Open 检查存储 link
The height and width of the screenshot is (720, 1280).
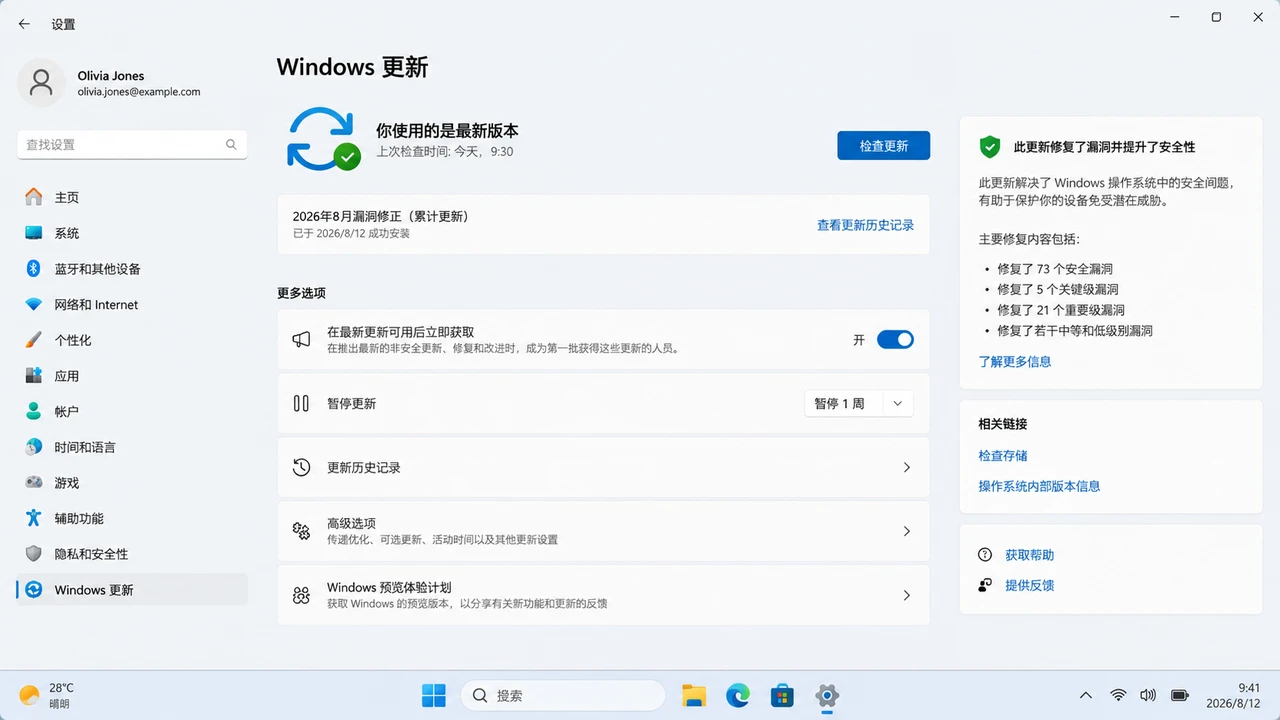[x=1003, y=456]
